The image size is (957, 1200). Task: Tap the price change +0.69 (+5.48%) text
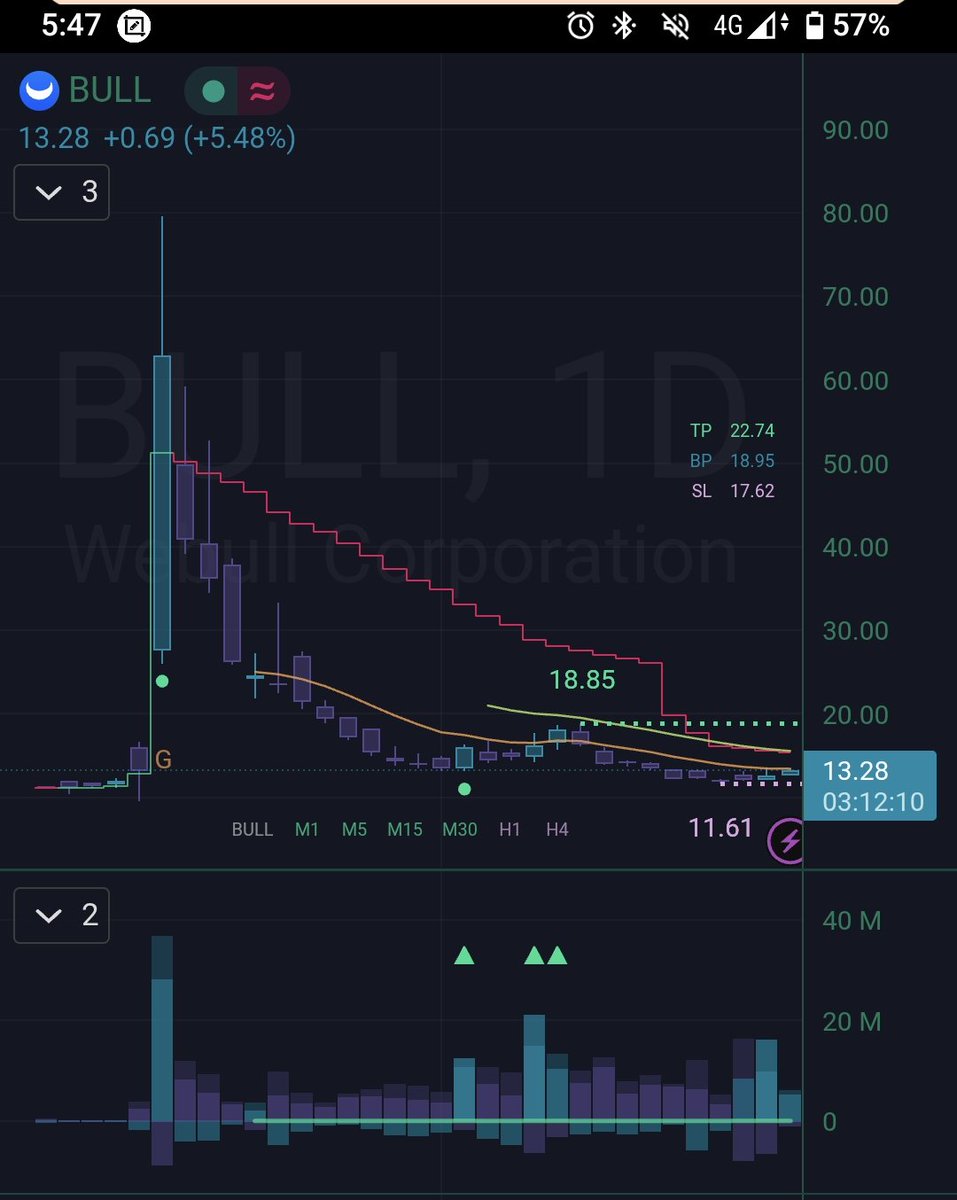[x=199, y=138]
